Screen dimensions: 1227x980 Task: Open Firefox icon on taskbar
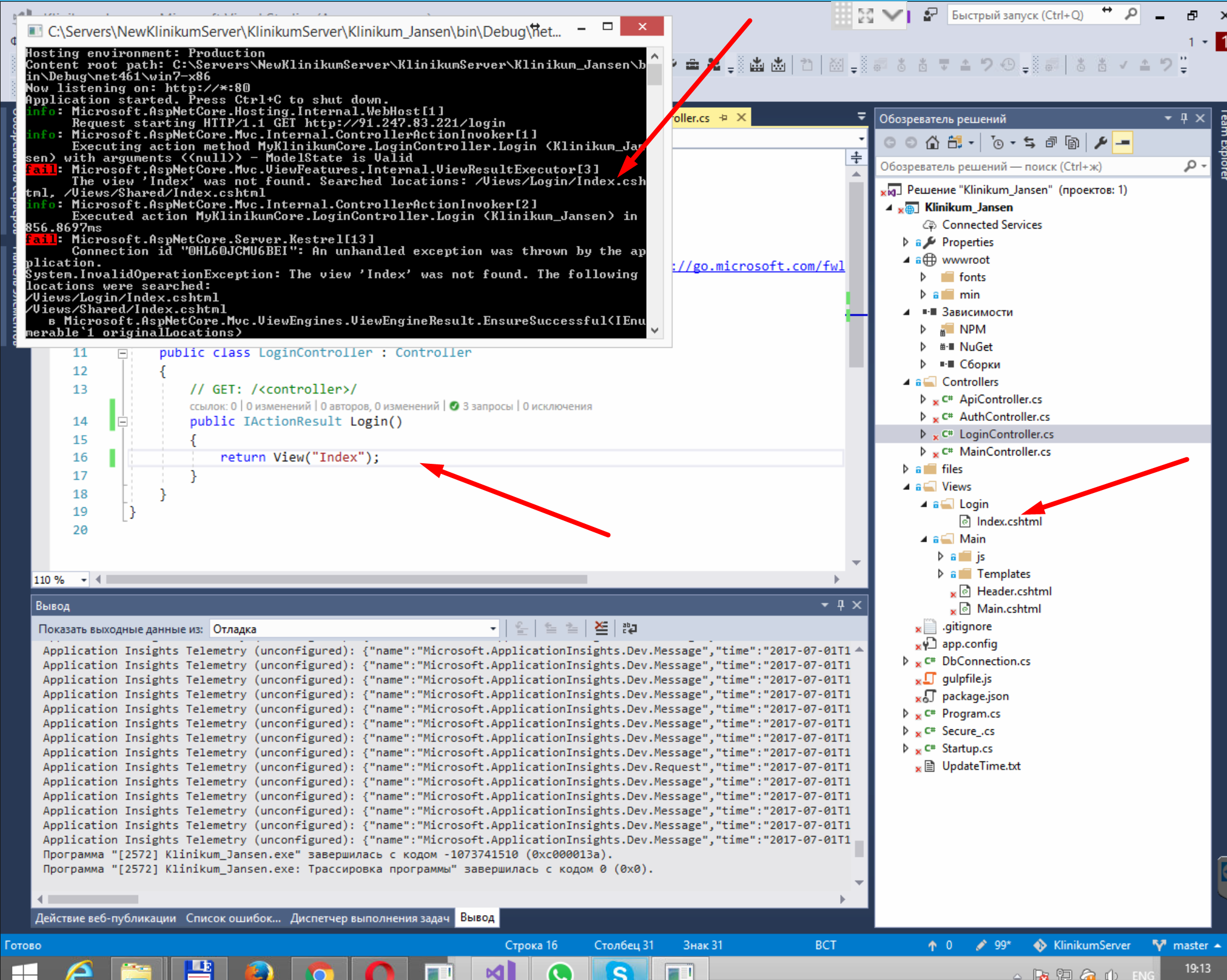pyautogui.click(x=259, y=970)
